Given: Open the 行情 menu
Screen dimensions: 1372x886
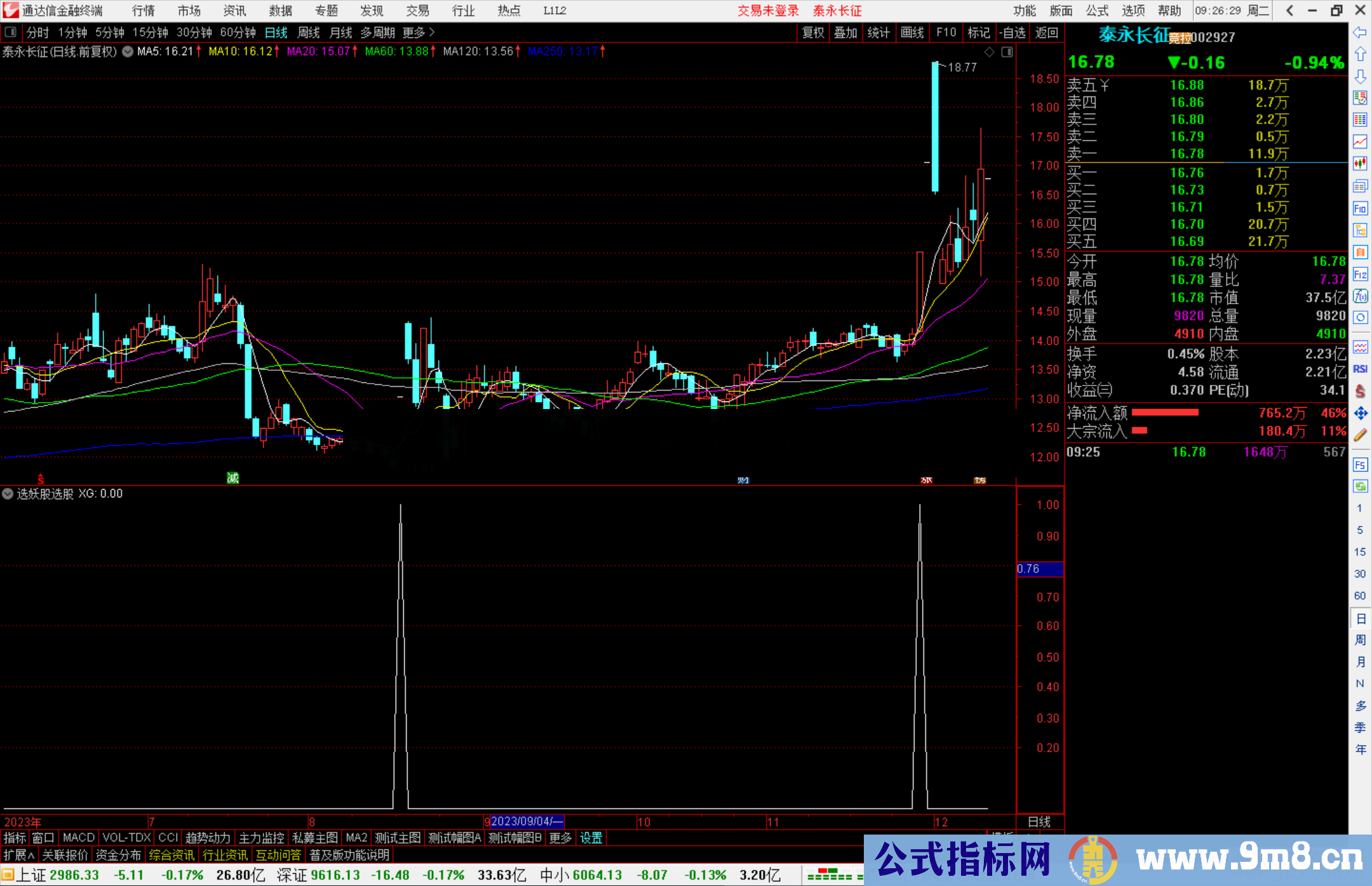Looking at the screenshot, I should coord(143,11).
